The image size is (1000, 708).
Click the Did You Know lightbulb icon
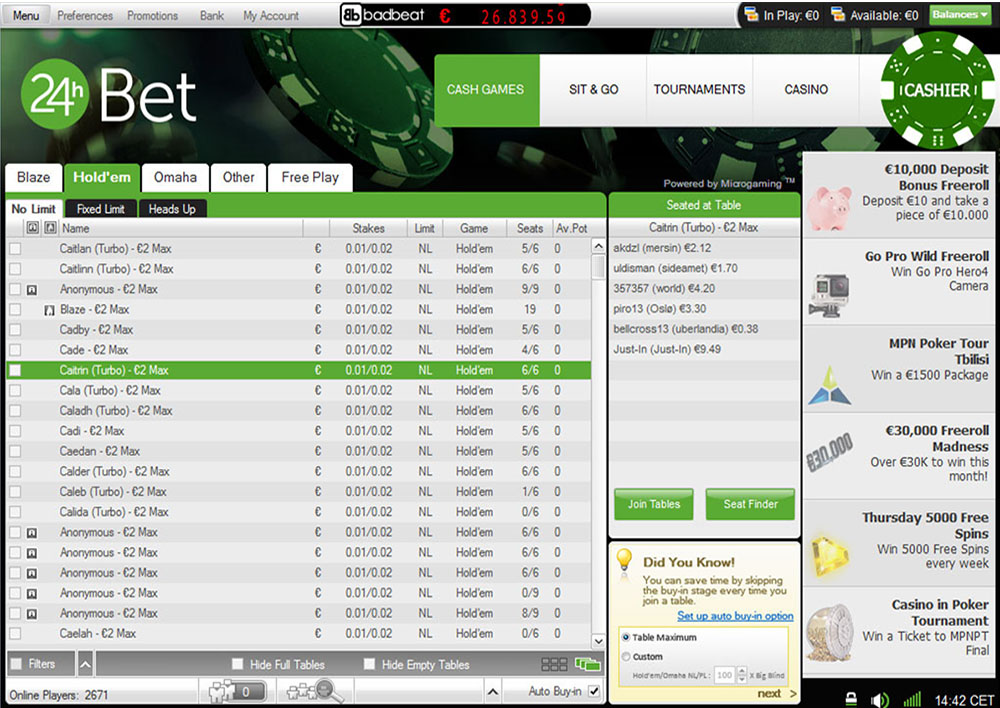624,561
